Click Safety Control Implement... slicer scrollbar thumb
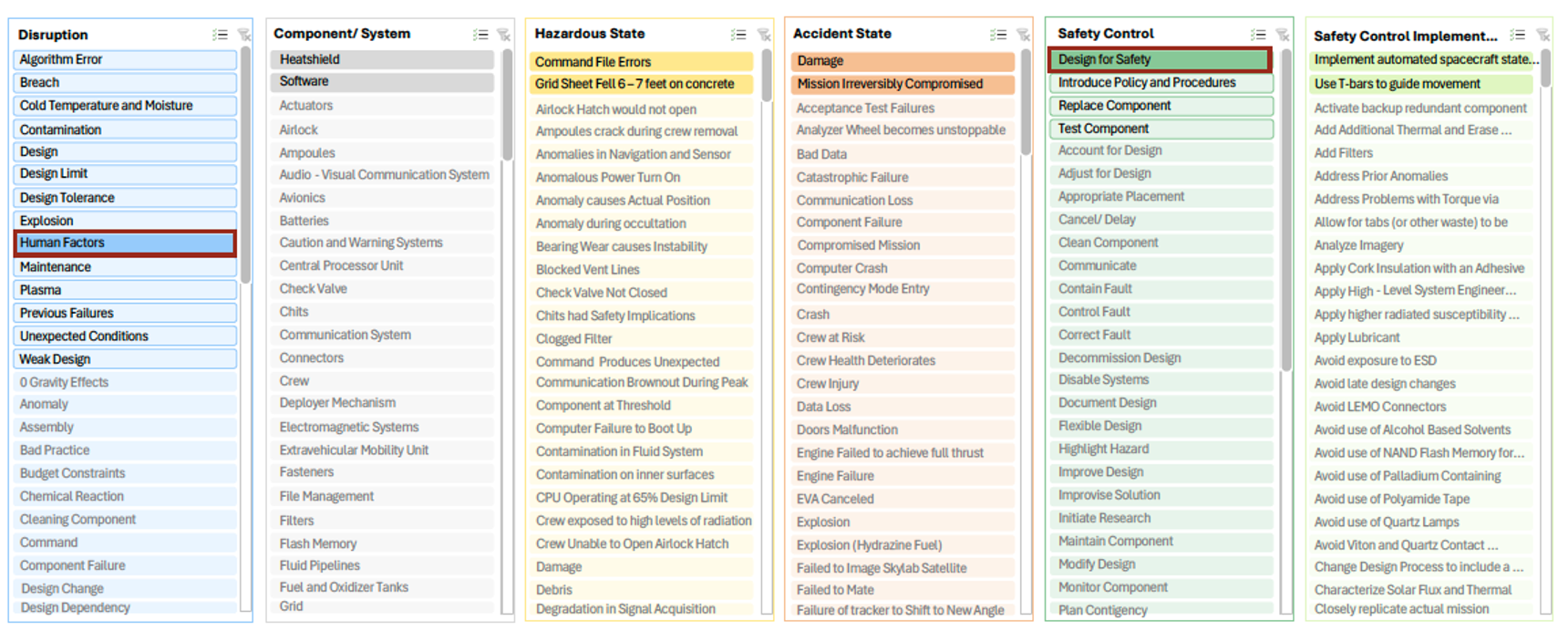Screen dimensions: 1568x631 click(x=1545, y=68)
